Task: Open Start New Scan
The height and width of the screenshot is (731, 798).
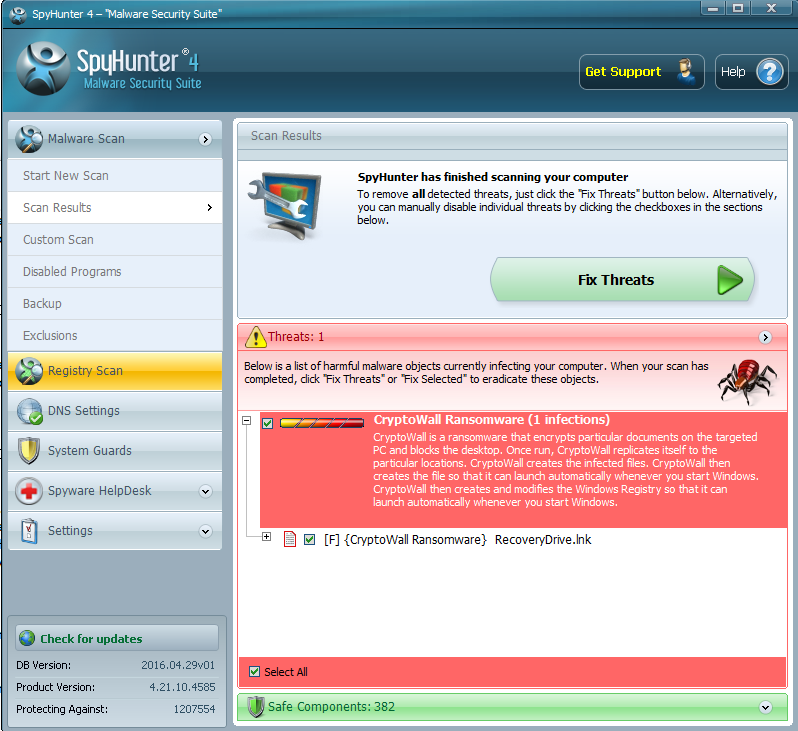Action: 115,176
